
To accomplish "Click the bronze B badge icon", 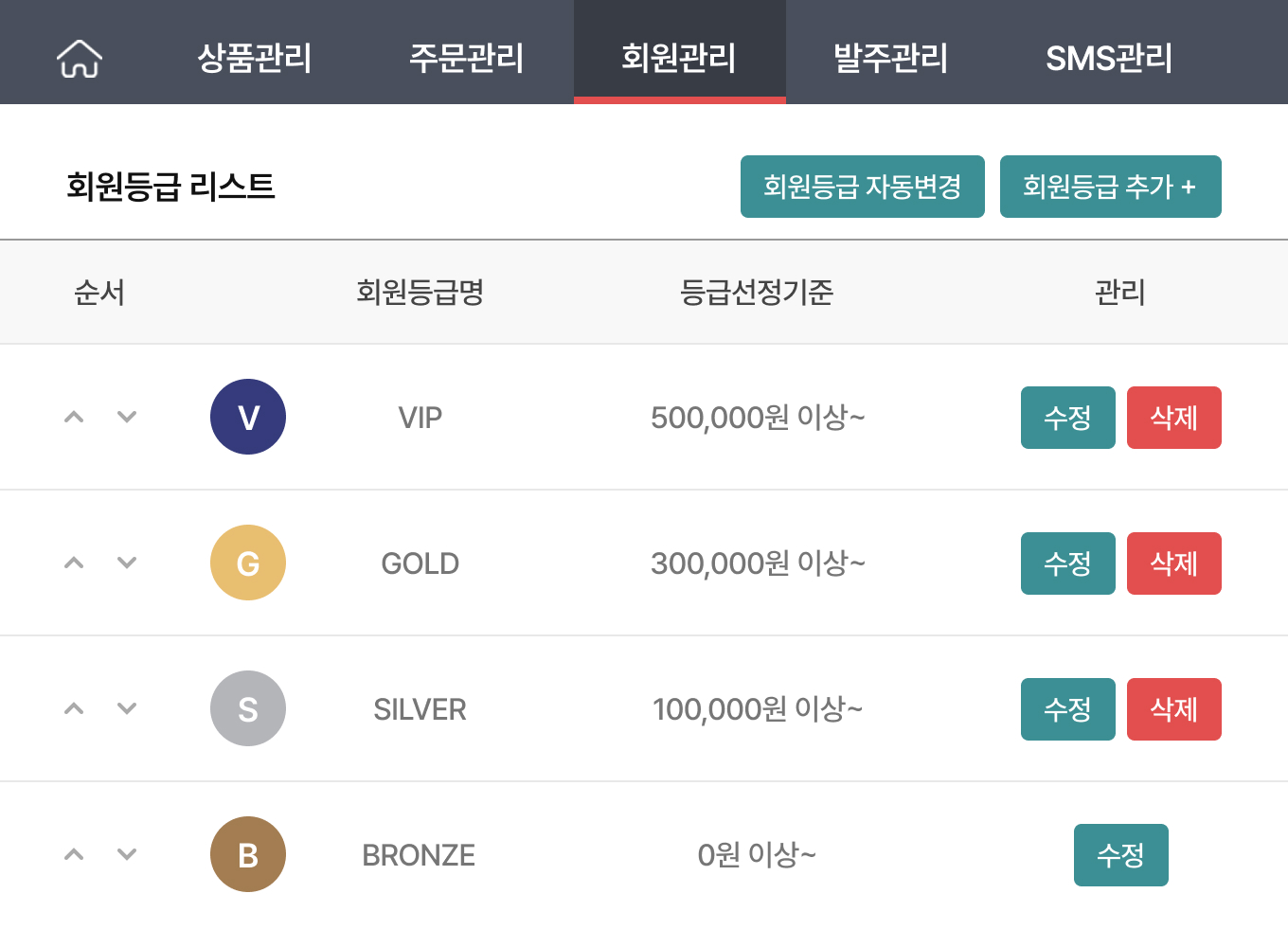I will pos(248,854).
